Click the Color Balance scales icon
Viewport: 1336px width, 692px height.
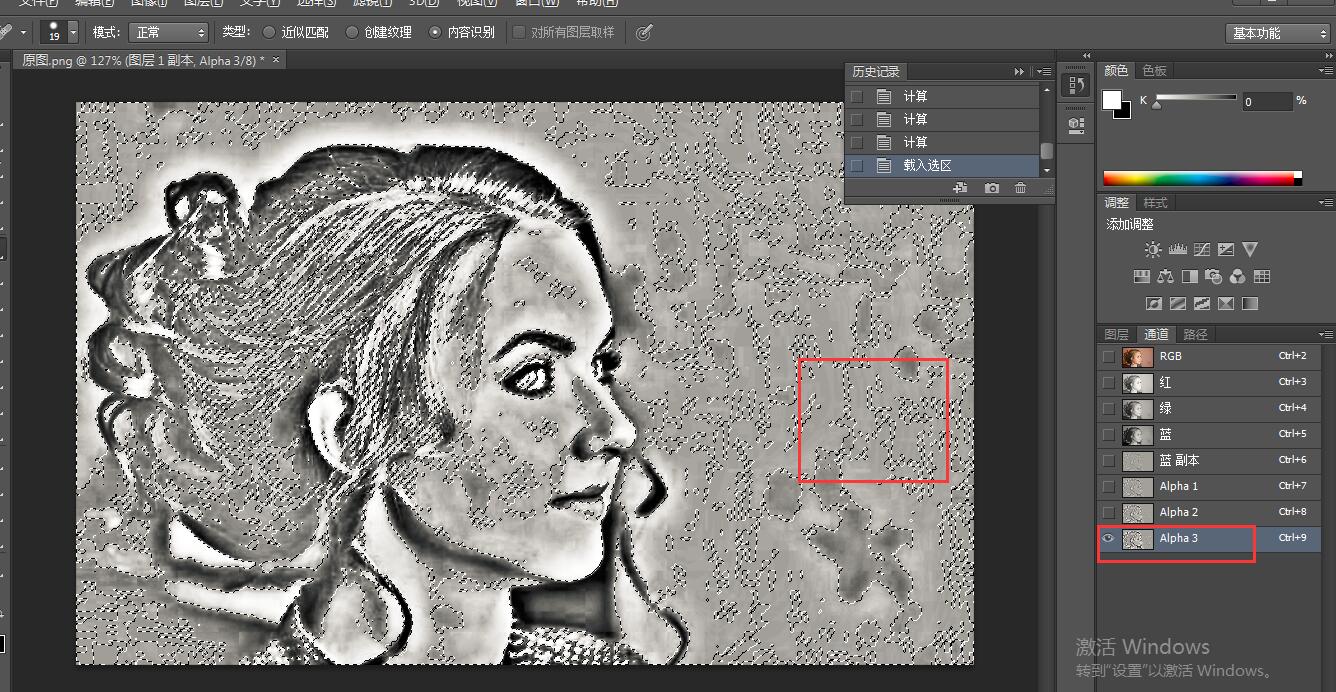point(1165,277)
